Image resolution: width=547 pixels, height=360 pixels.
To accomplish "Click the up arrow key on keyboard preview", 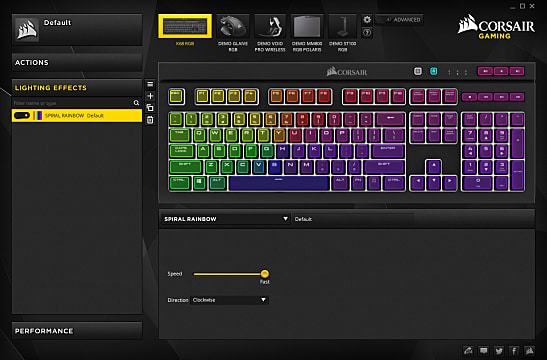I will pos(434,167).
